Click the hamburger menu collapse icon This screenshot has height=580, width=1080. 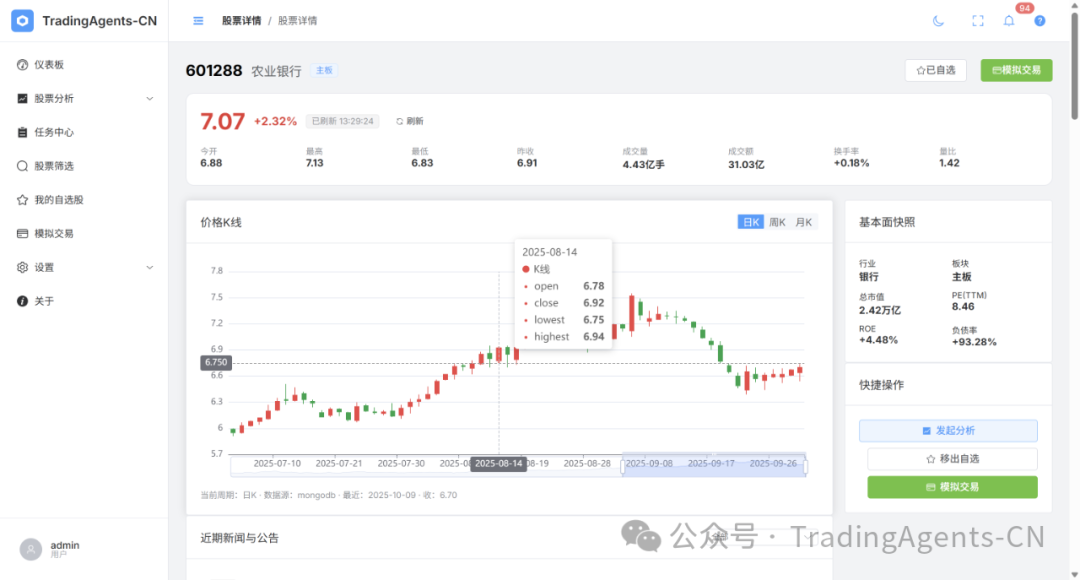198,20
